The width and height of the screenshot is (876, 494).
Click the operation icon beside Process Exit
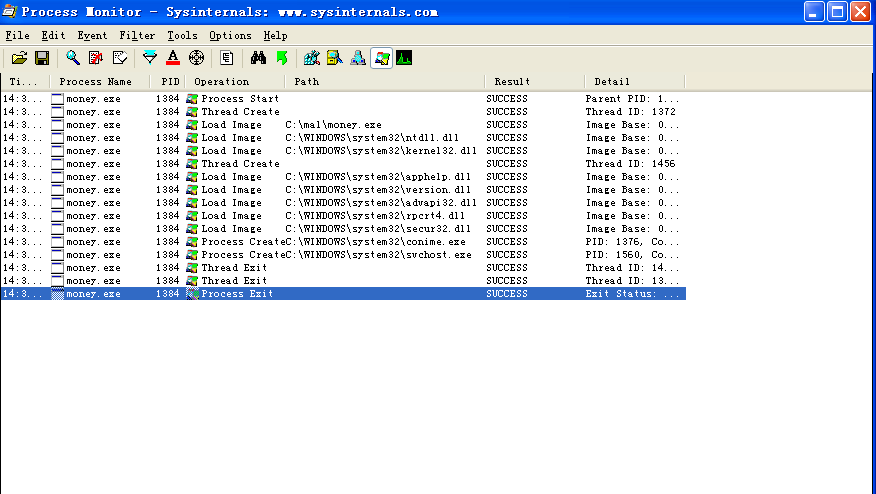192,294
